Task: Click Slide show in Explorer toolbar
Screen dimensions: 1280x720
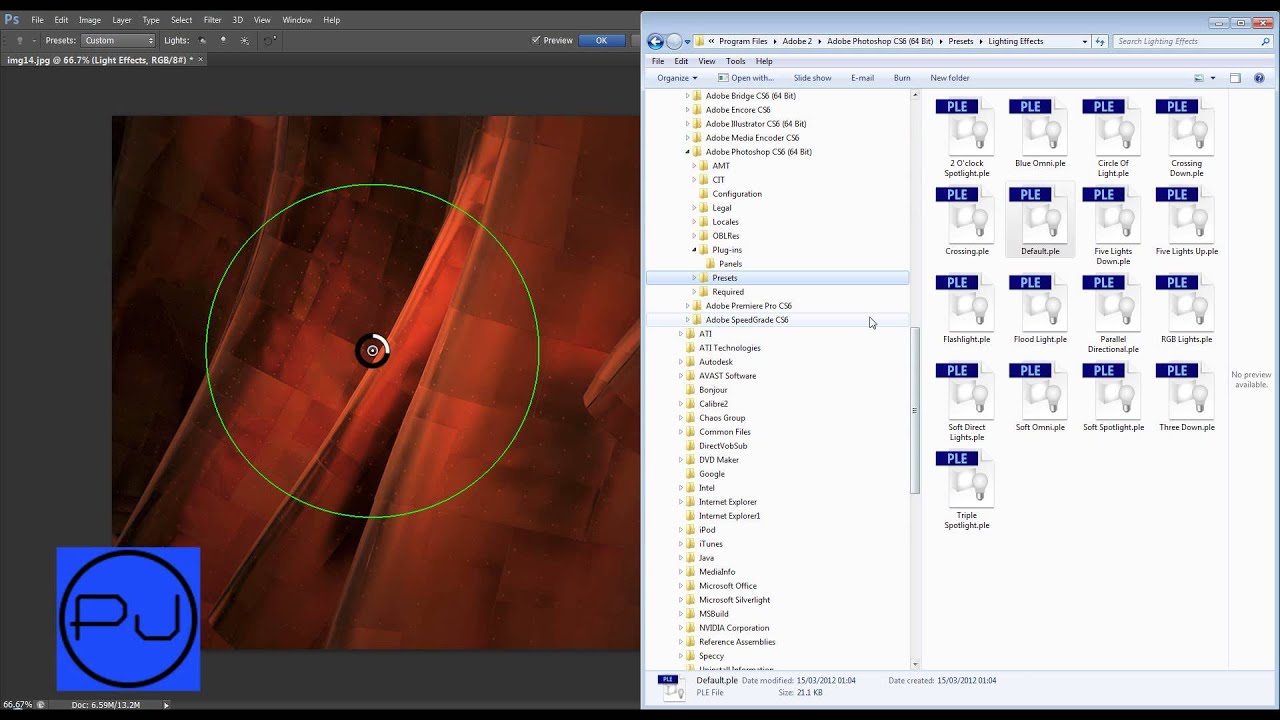Action: (x=812, y=78)
